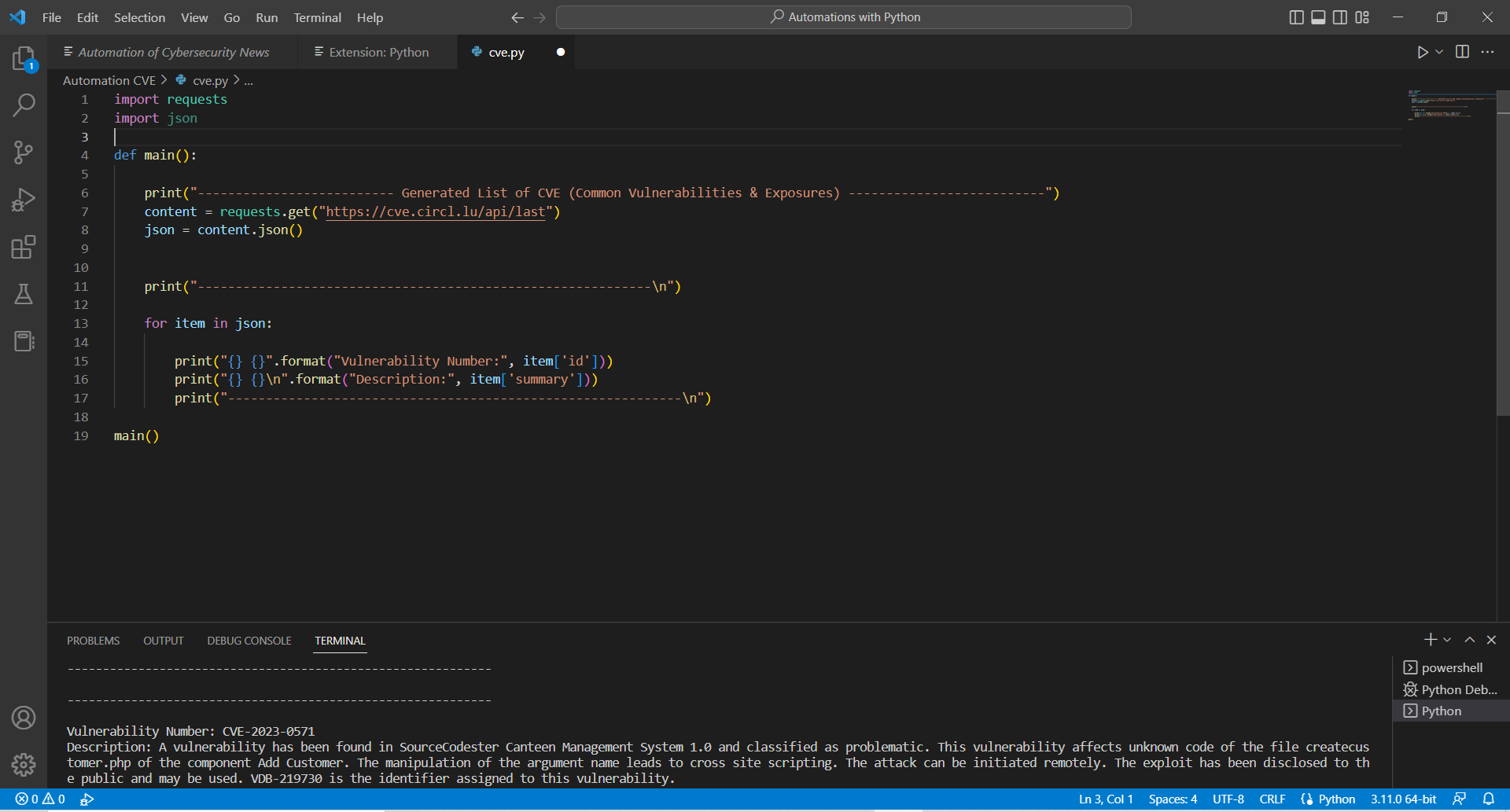1510x812 pixels.
Task: Open the Edit menu
Action: click(x=87, y=17)
